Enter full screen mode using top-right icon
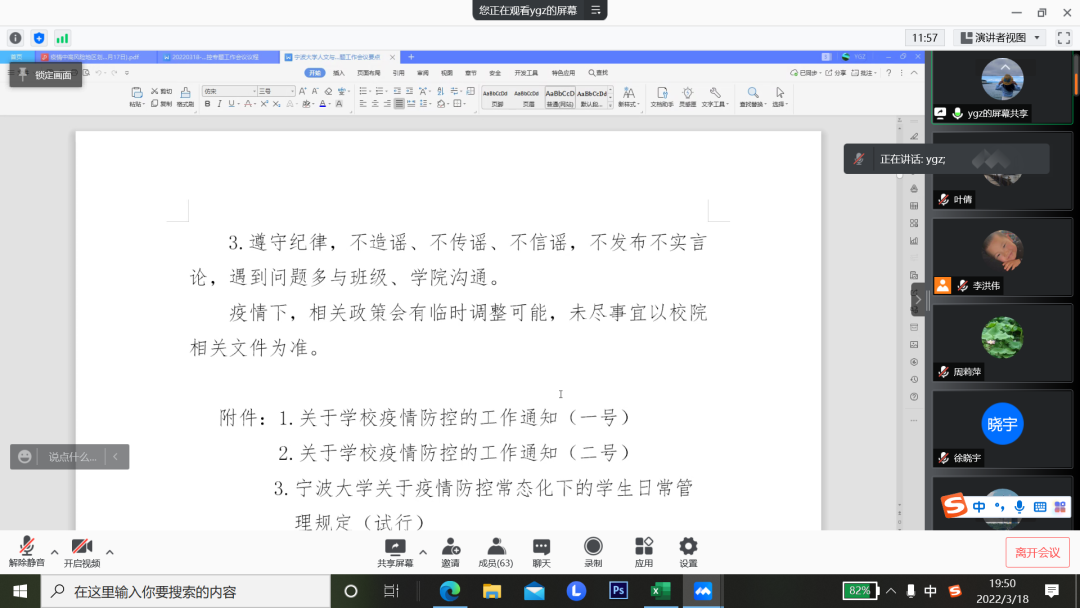The image size is (1080, 608). 1063,38
